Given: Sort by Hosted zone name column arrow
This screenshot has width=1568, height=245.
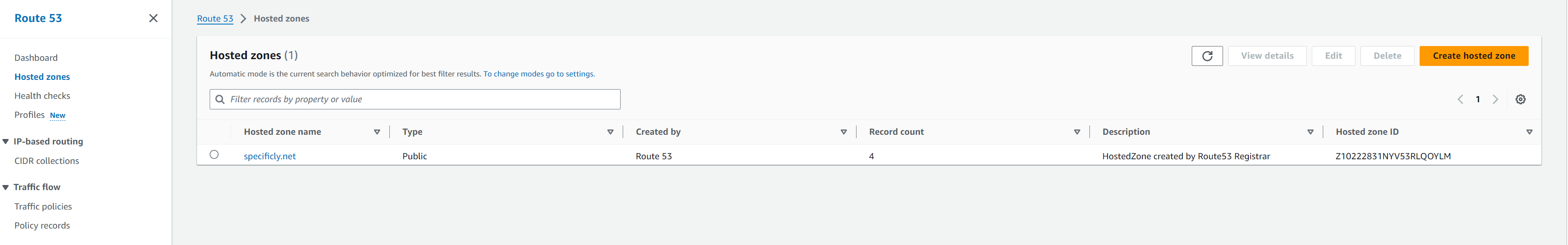Looking at the screenshot, I should [x=377, y=132].
